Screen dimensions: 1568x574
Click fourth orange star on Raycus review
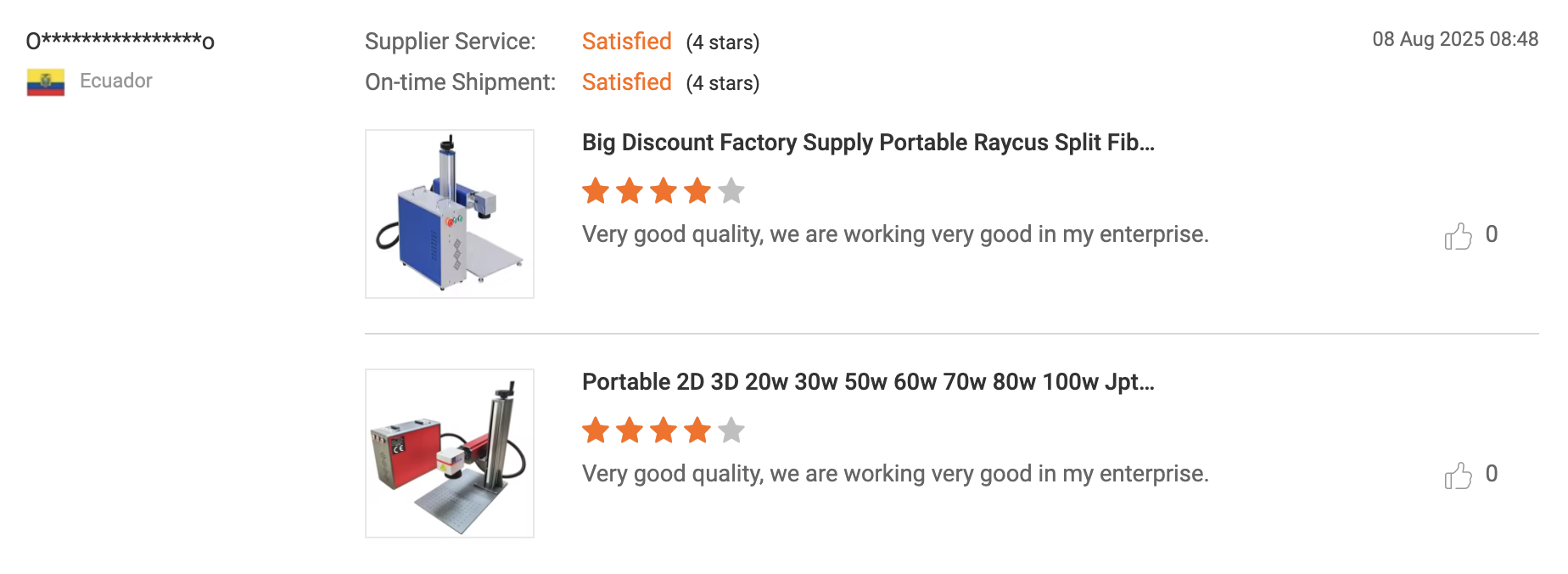tap(697, 191)
